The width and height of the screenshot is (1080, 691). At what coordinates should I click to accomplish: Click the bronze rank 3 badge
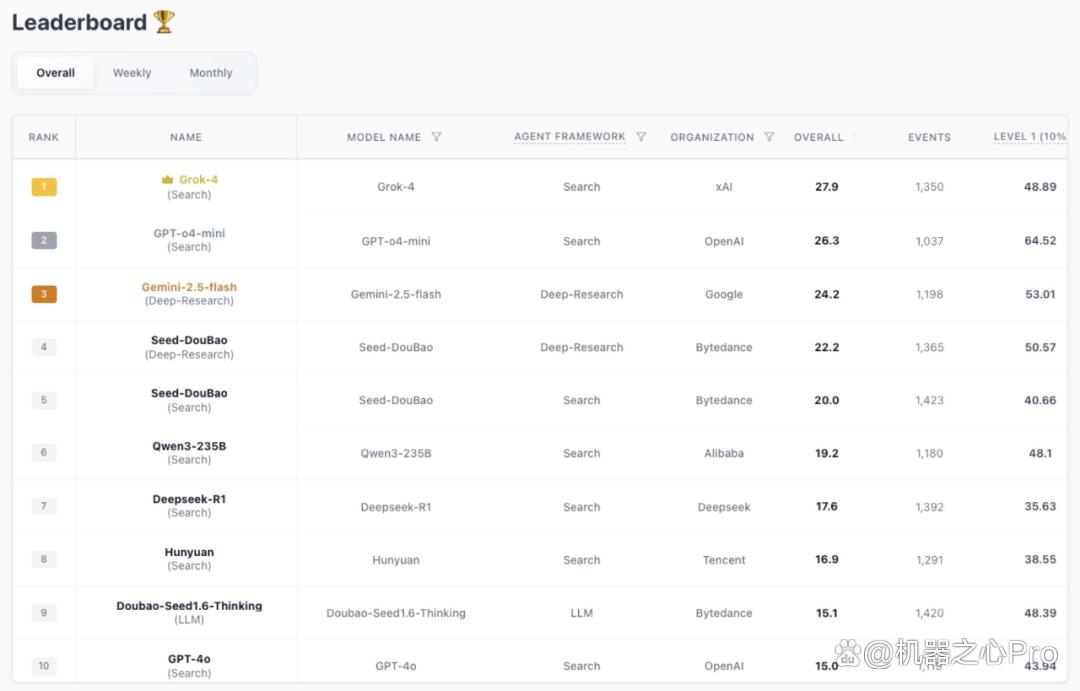tap(44, 294)
